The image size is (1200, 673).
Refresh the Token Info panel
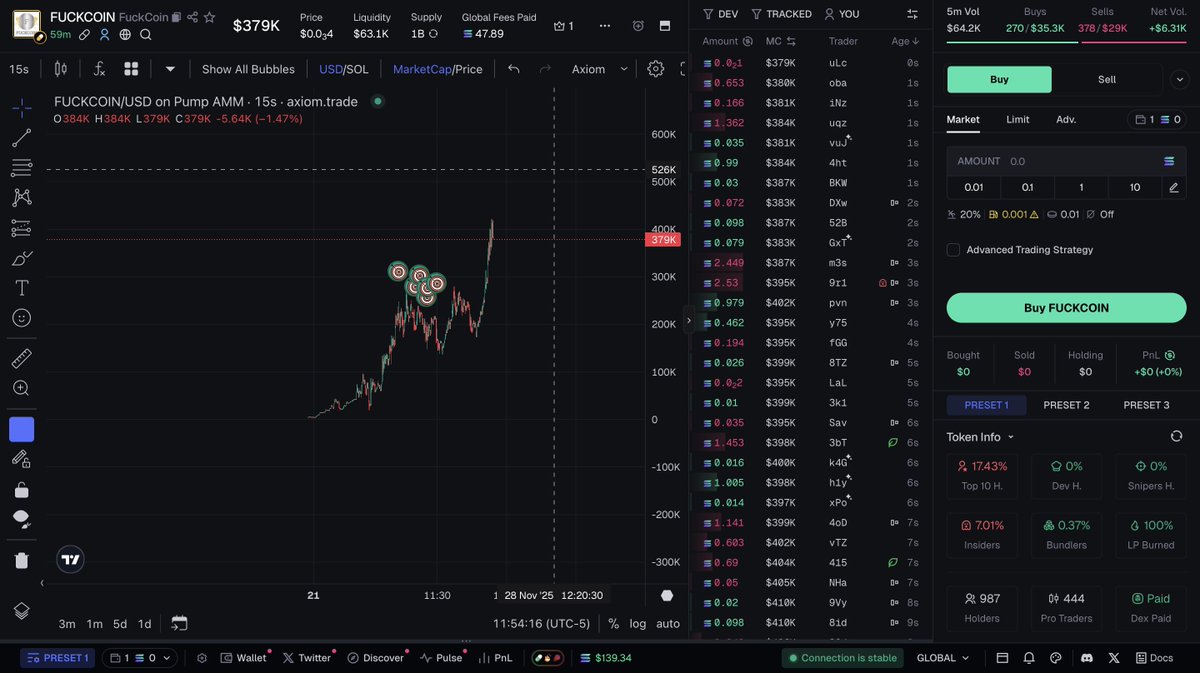pyautogui.click(x=1176, y=436)
